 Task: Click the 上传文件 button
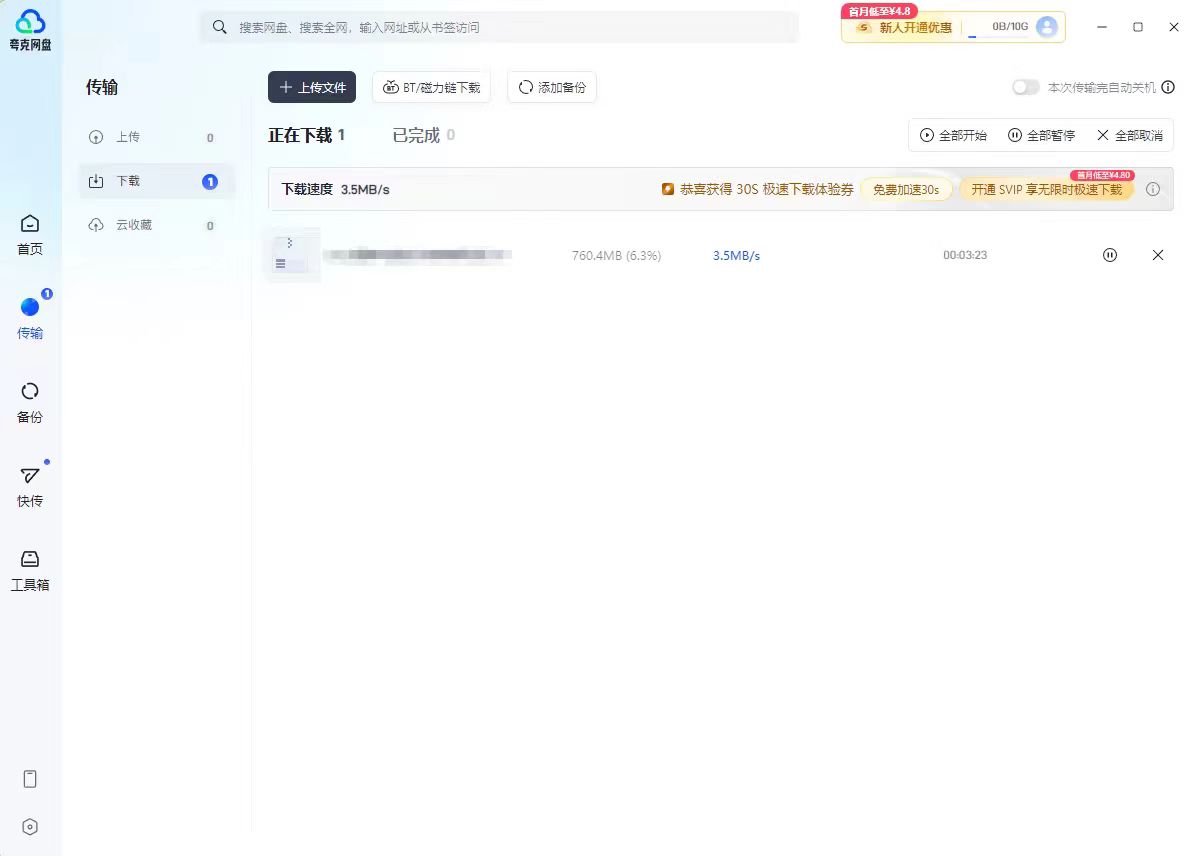click(x=312, y=88)
